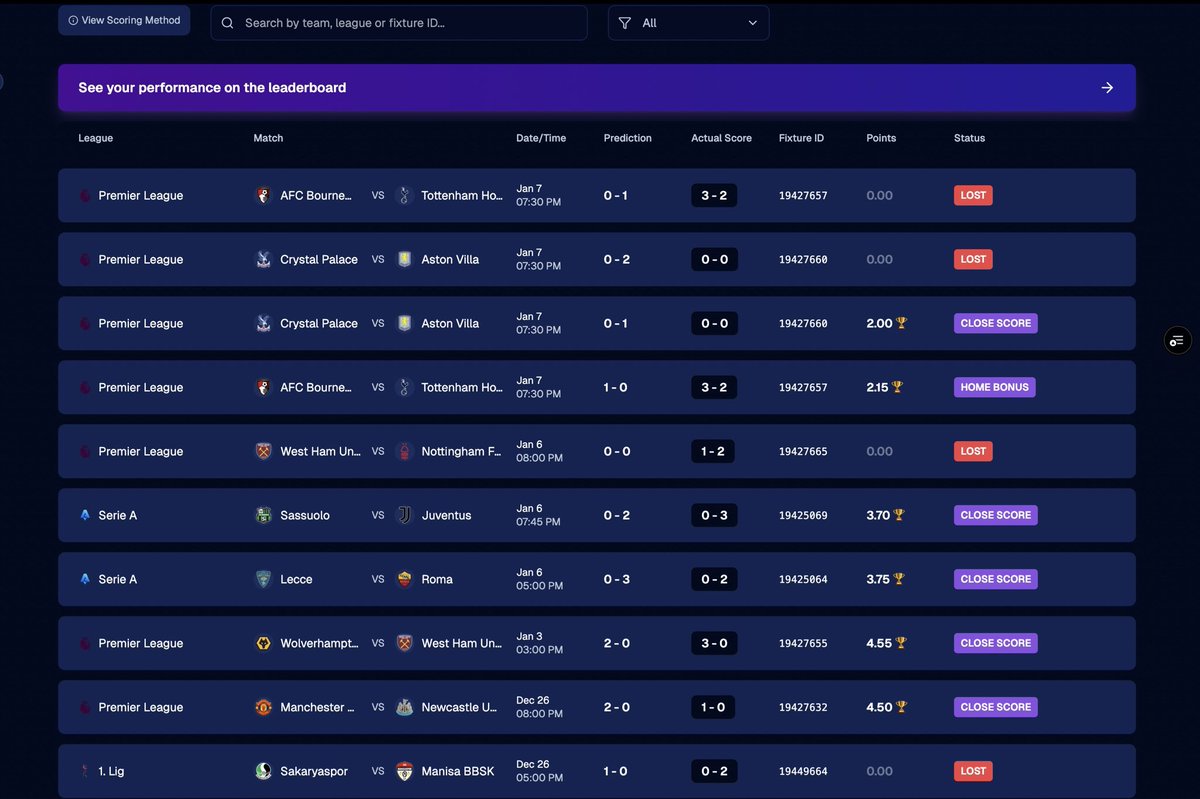This screenshot has height=799, width=1200.
Task: Click AFC Bournemouth crest in Home Bonus row
Action: (264, 387)
